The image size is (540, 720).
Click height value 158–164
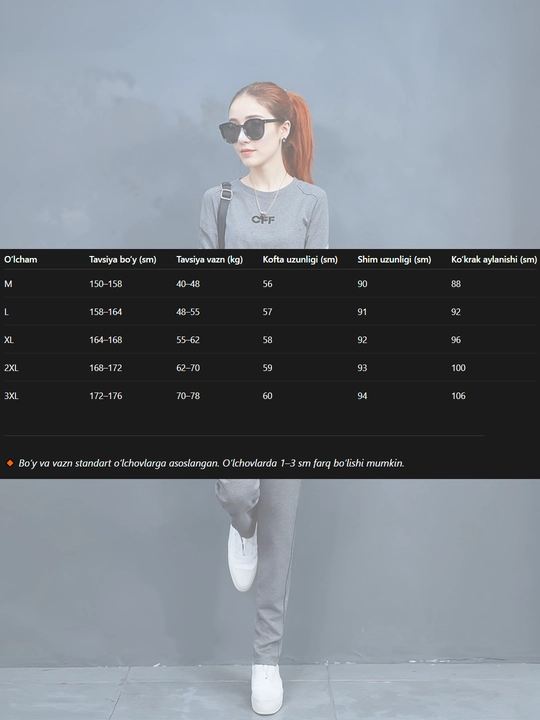106,312
